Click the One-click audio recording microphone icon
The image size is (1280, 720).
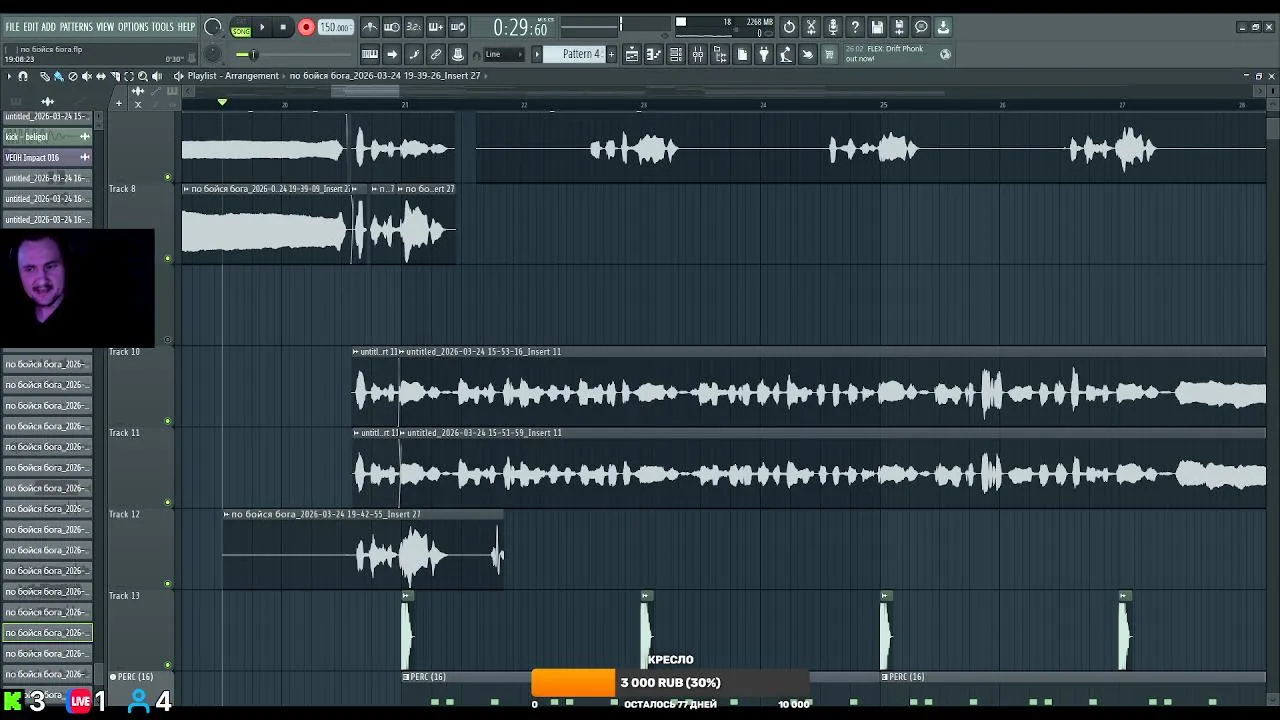tap(833, 27)
